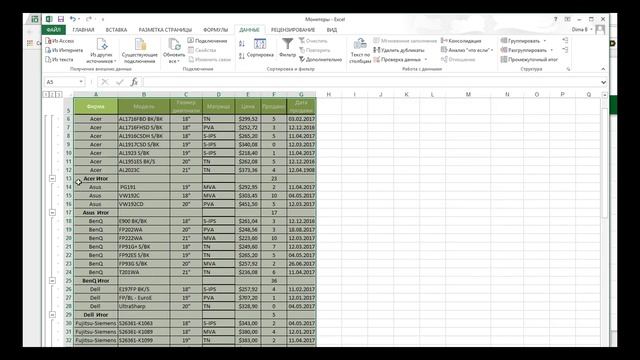Open the ФАЙЛ tab
The image size is (640, 360).
(53, 30)
